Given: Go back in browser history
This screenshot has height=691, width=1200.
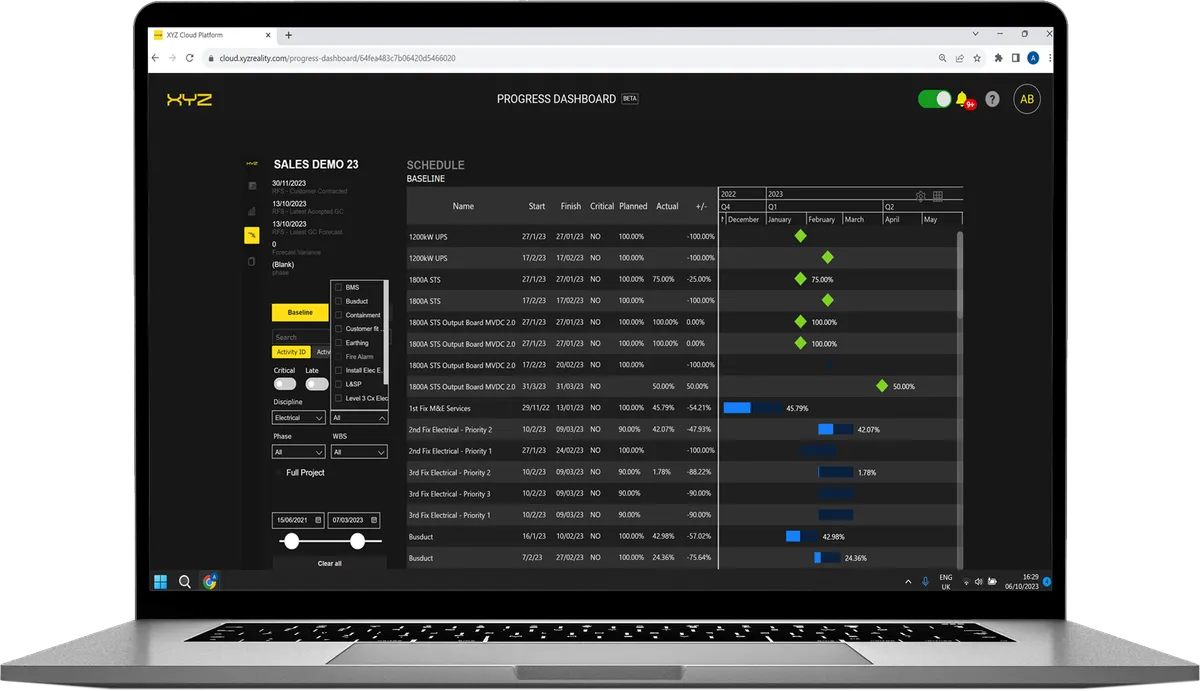Looking at the screenshot, I should click(155, 58).
